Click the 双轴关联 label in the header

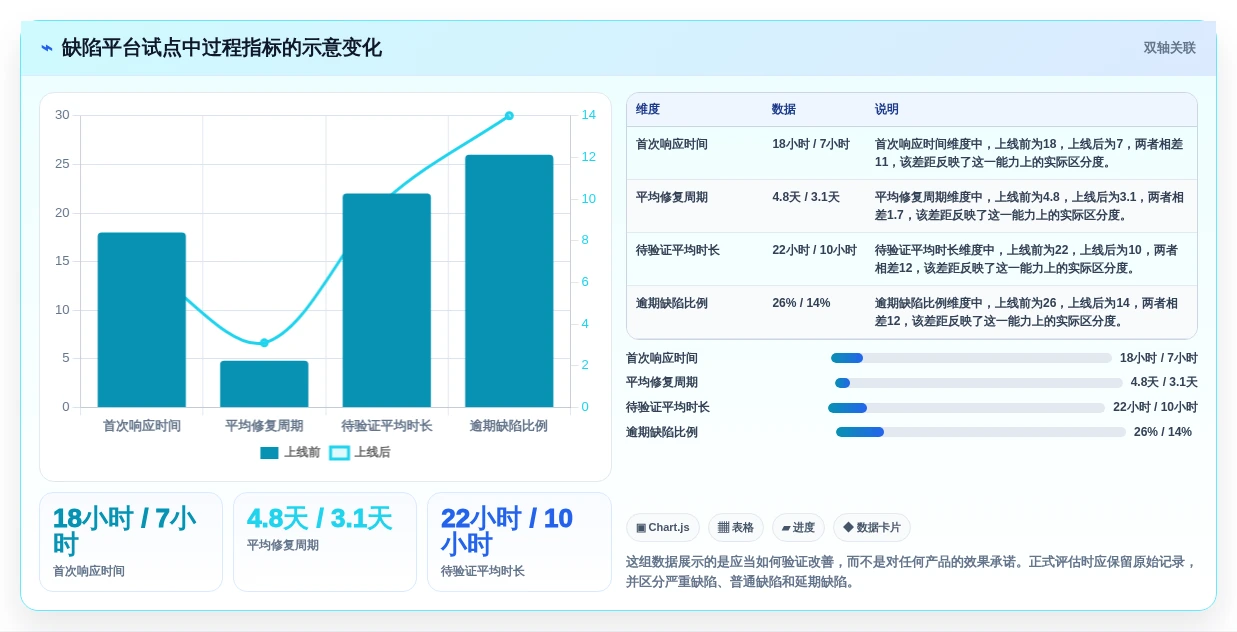pos(1169,48)
